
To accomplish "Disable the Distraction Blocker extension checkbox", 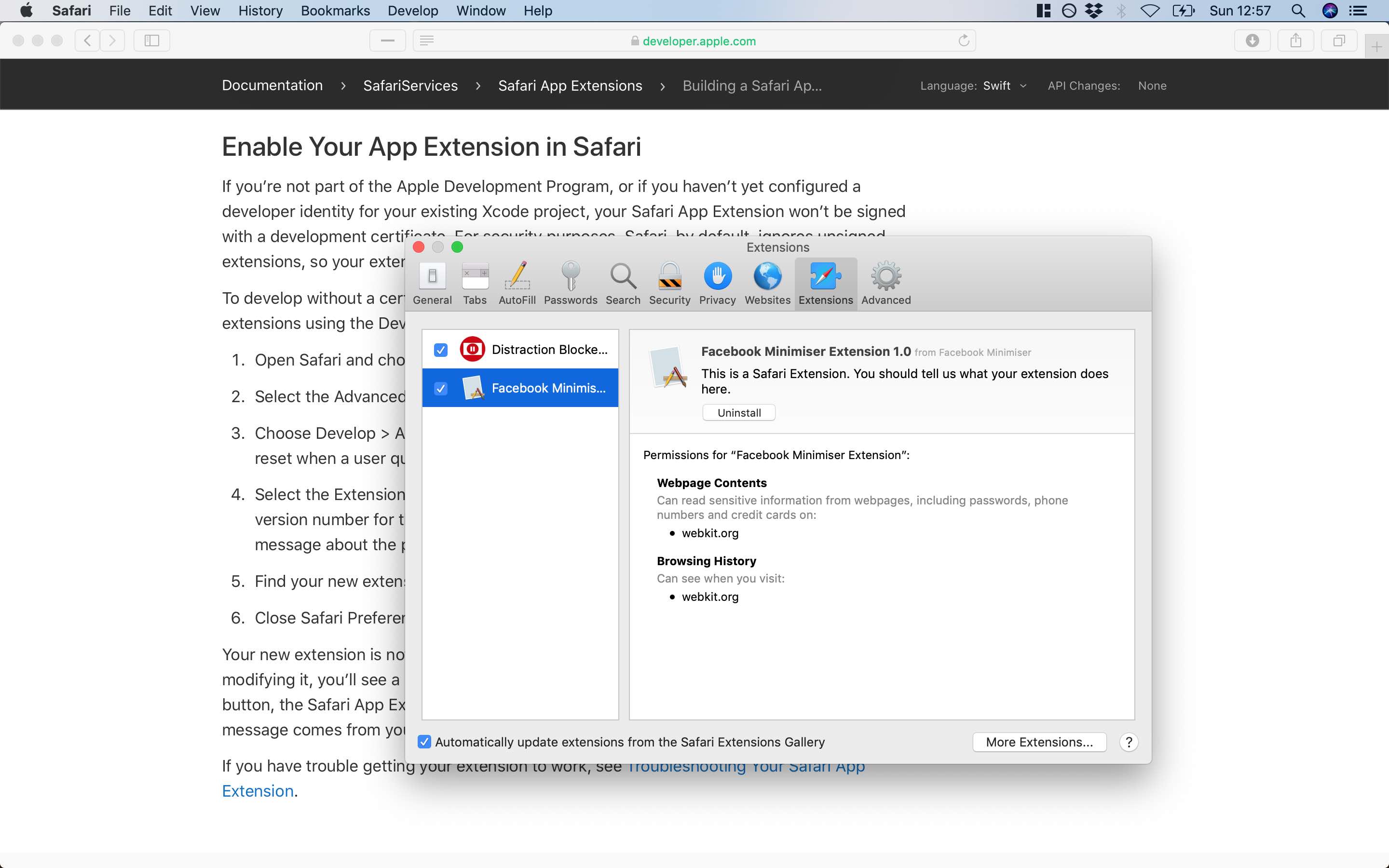I will pyautogui.click(x=441, y=350).
